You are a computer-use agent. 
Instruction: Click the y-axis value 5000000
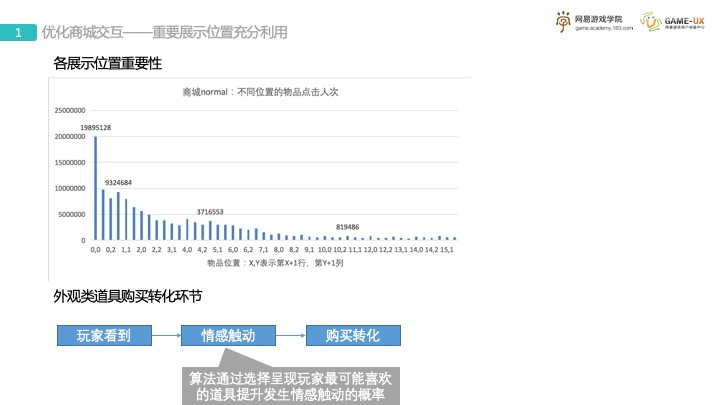[72, 214]
